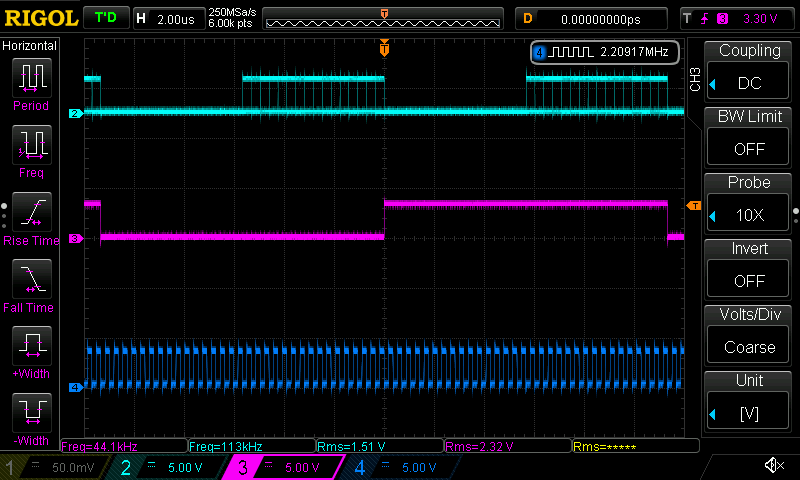
Task: Click the 6.00k pts memory depth text
Action: tap(230, 23)
